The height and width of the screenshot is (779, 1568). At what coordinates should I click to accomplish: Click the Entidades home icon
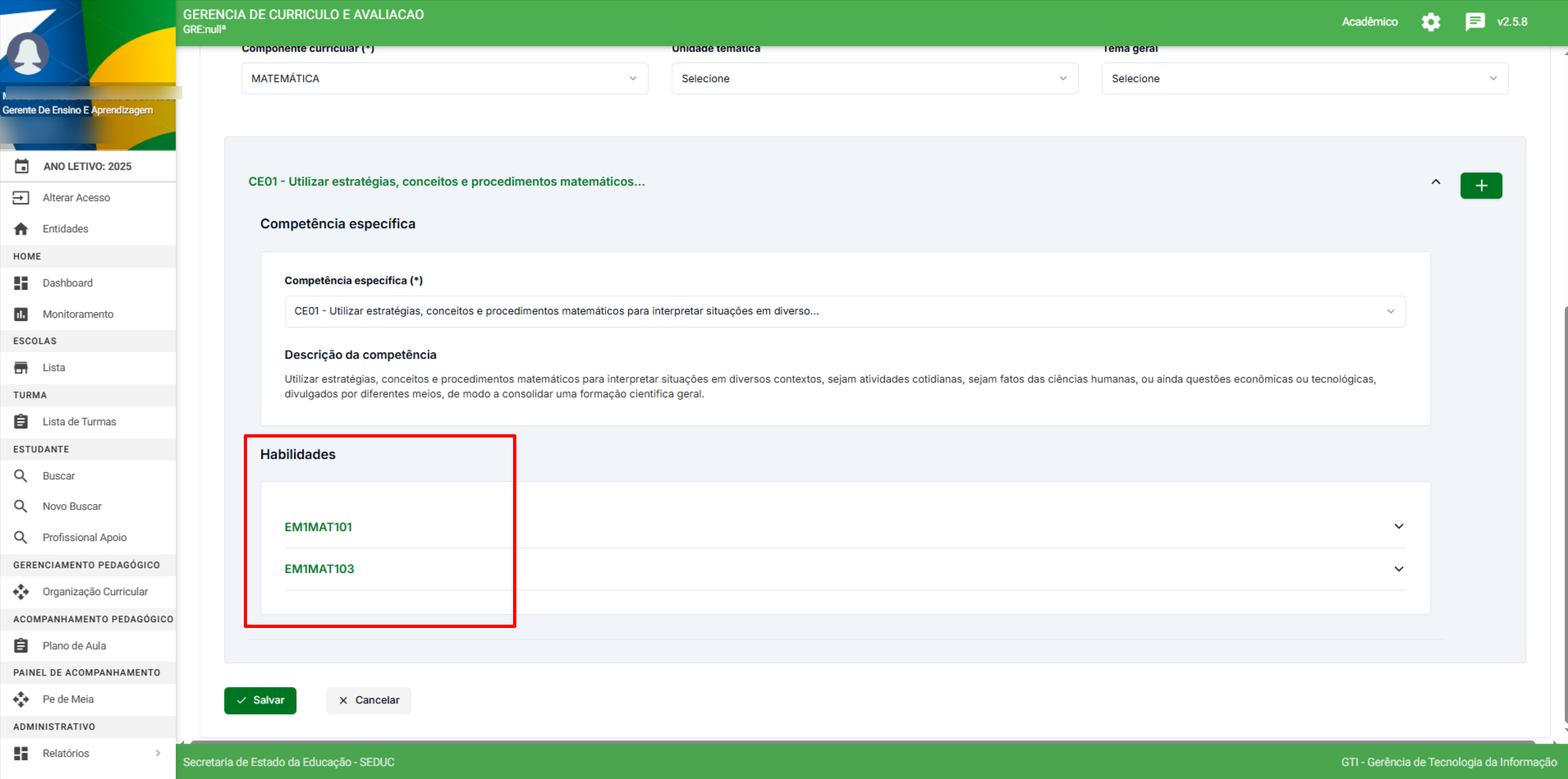pyautogui.click(x=21, y=229)
